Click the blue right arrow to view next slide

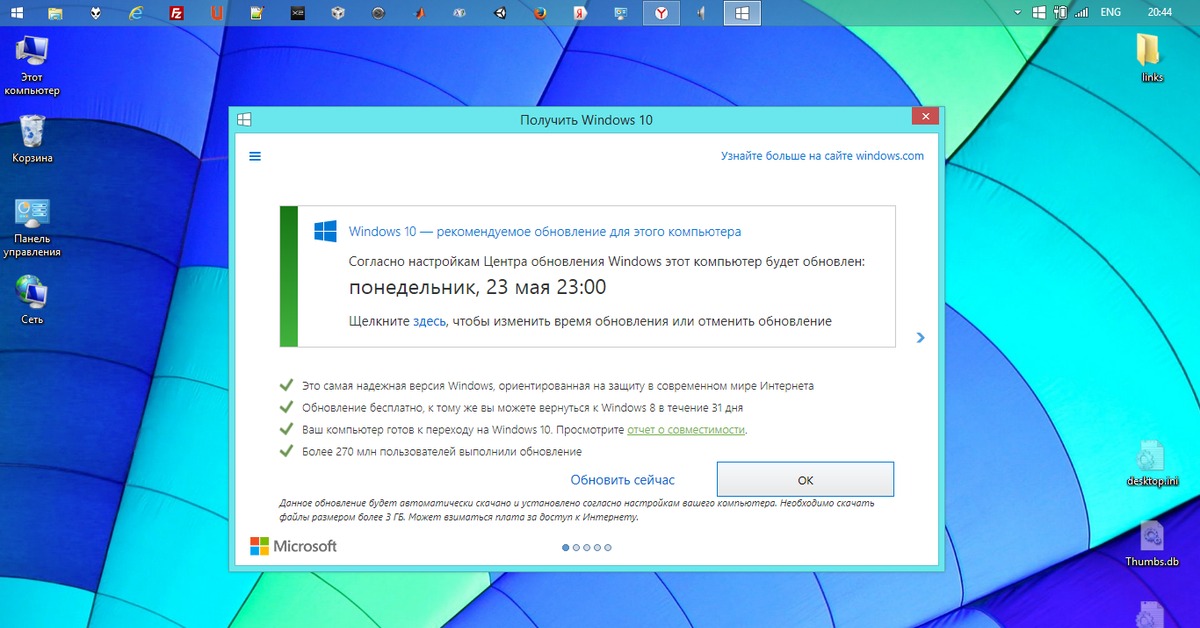click(x=920, y=338)
